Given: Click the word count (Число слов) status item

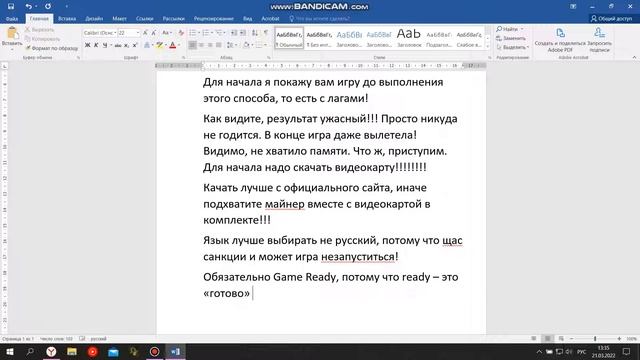Looking at the screenshot, I should (x=56, y=339).
